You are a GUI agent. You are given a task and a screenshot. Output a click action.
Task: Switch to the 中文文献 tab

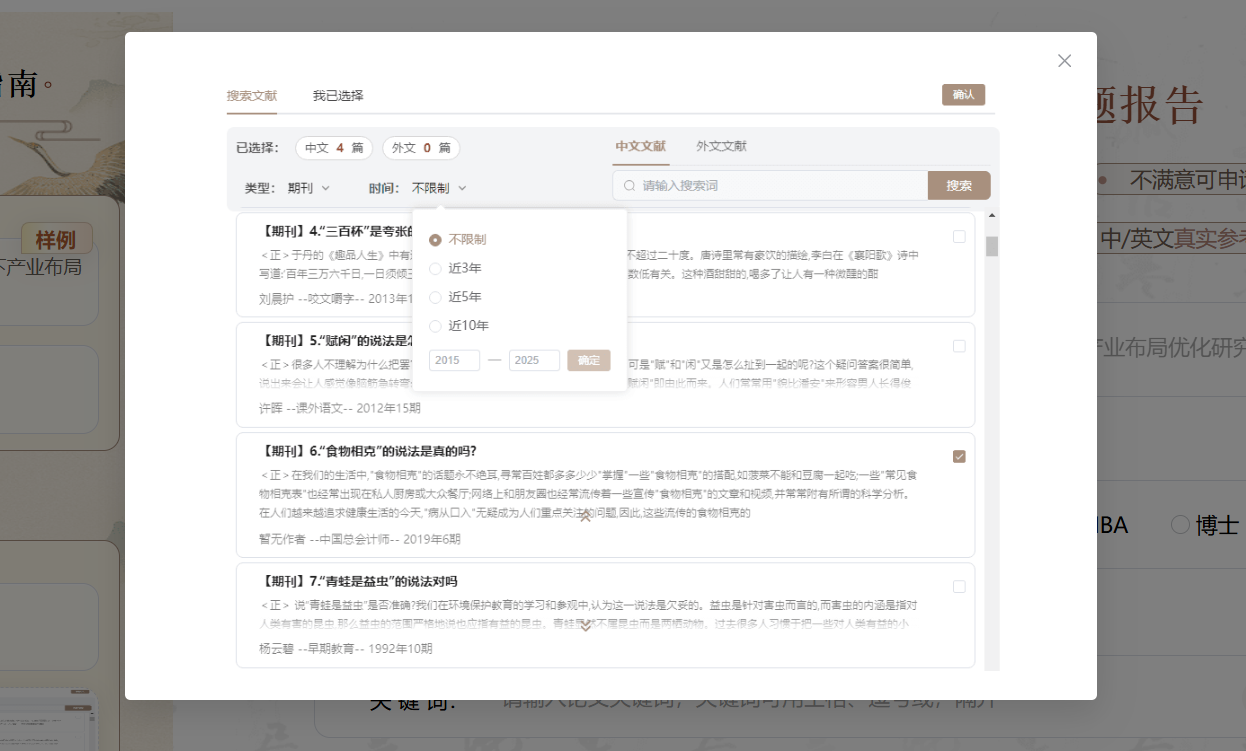(641, 146)
